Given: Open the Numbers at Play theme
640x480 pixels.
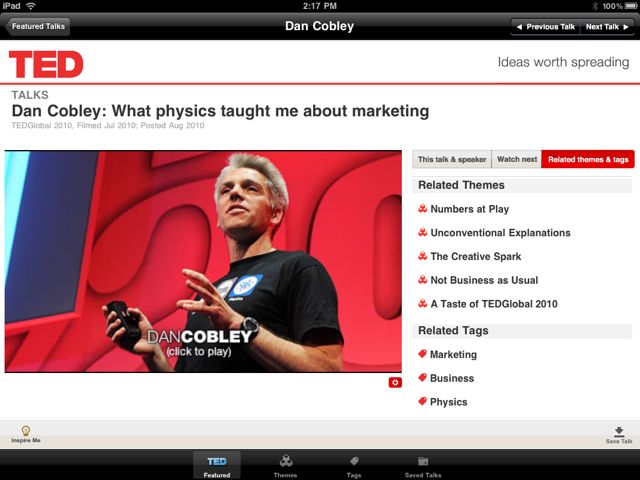Looking at the screenshot, I should tap(469, 209).
